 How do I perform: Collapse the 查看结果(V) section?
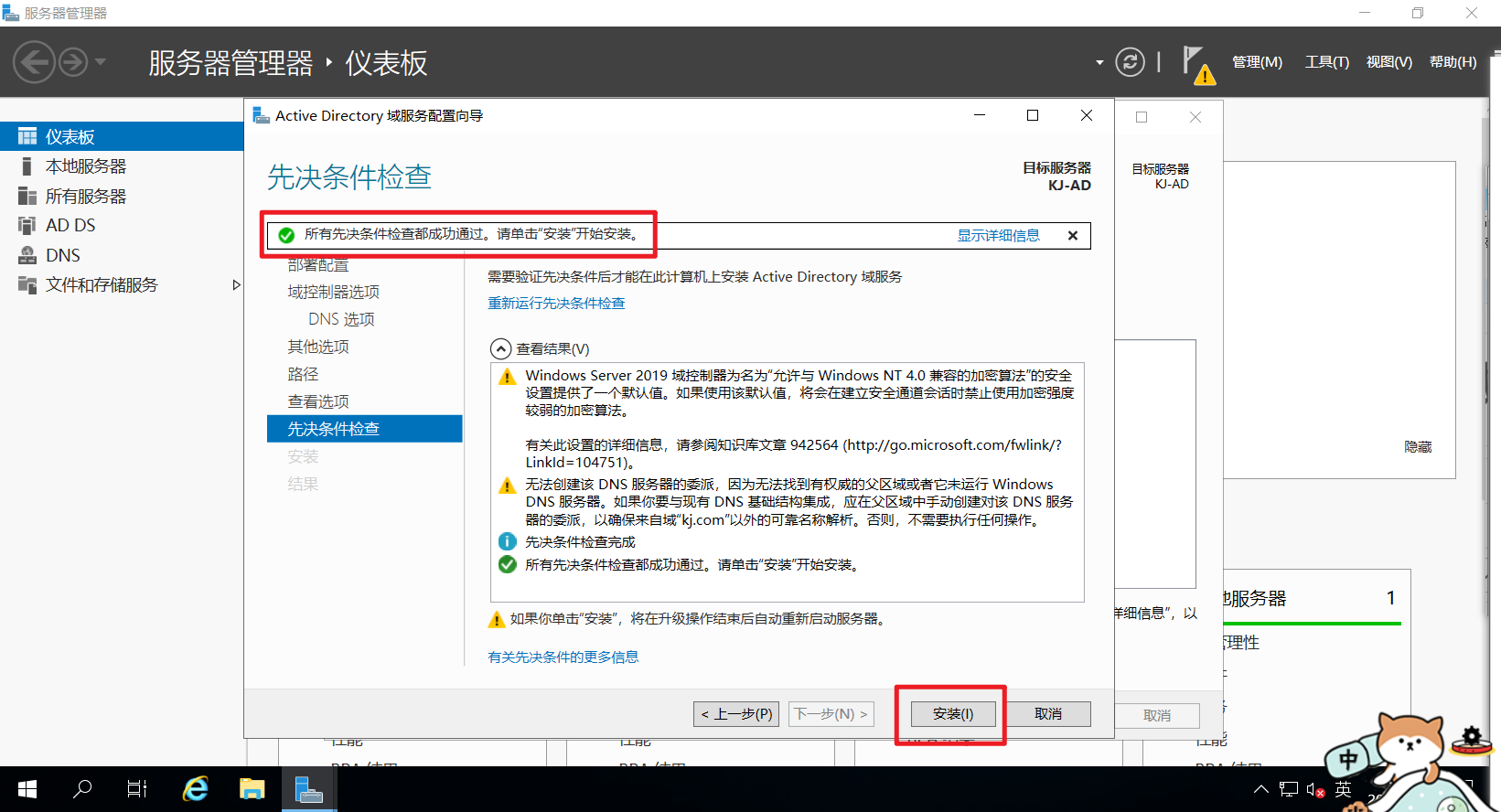coord(500,348)
